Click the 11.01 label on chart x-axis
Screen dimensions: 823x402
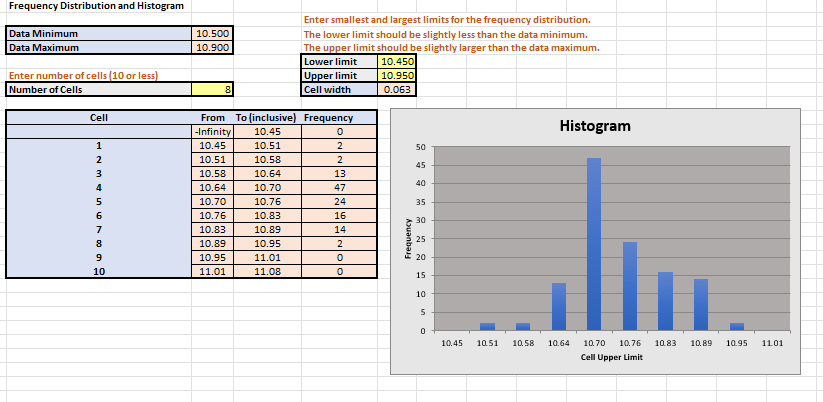click(773, 343)
